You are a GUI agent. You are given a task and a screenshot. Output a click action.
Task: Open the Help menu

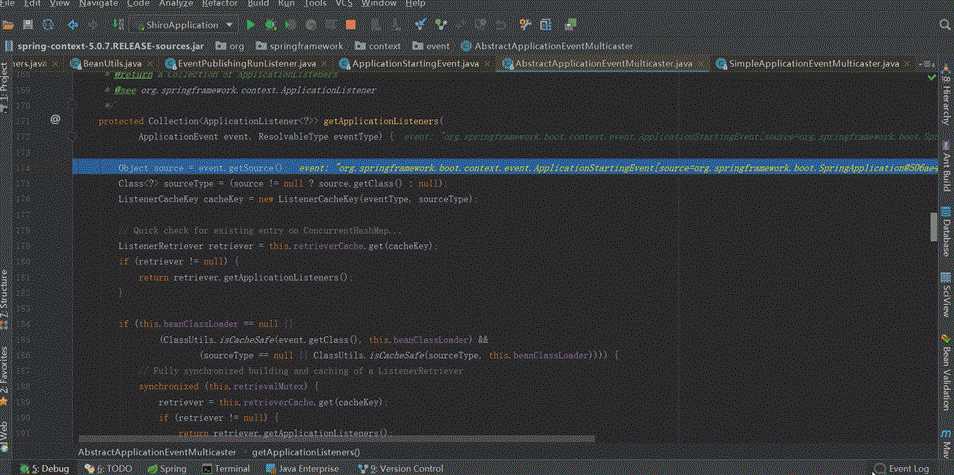pos(415,4)
